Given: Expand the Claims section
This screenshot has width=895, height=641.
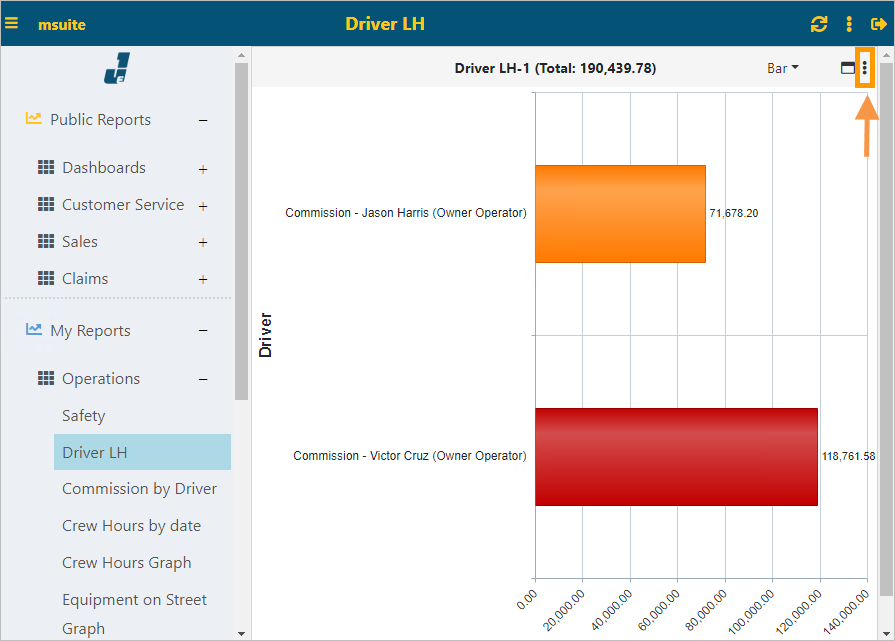Looking at the screenshot, I should coord(203,279).
